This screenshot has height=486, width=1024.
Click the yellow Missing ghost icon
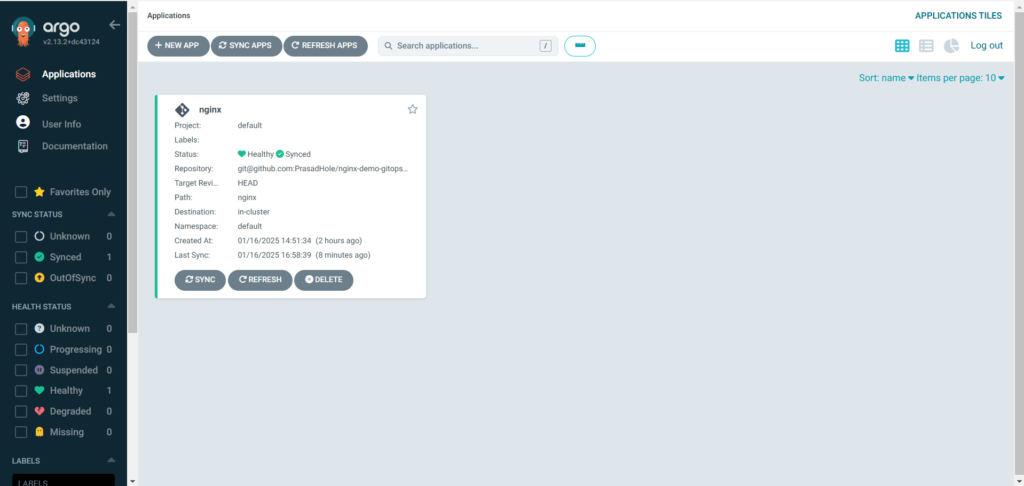click(x=39, y=432)
